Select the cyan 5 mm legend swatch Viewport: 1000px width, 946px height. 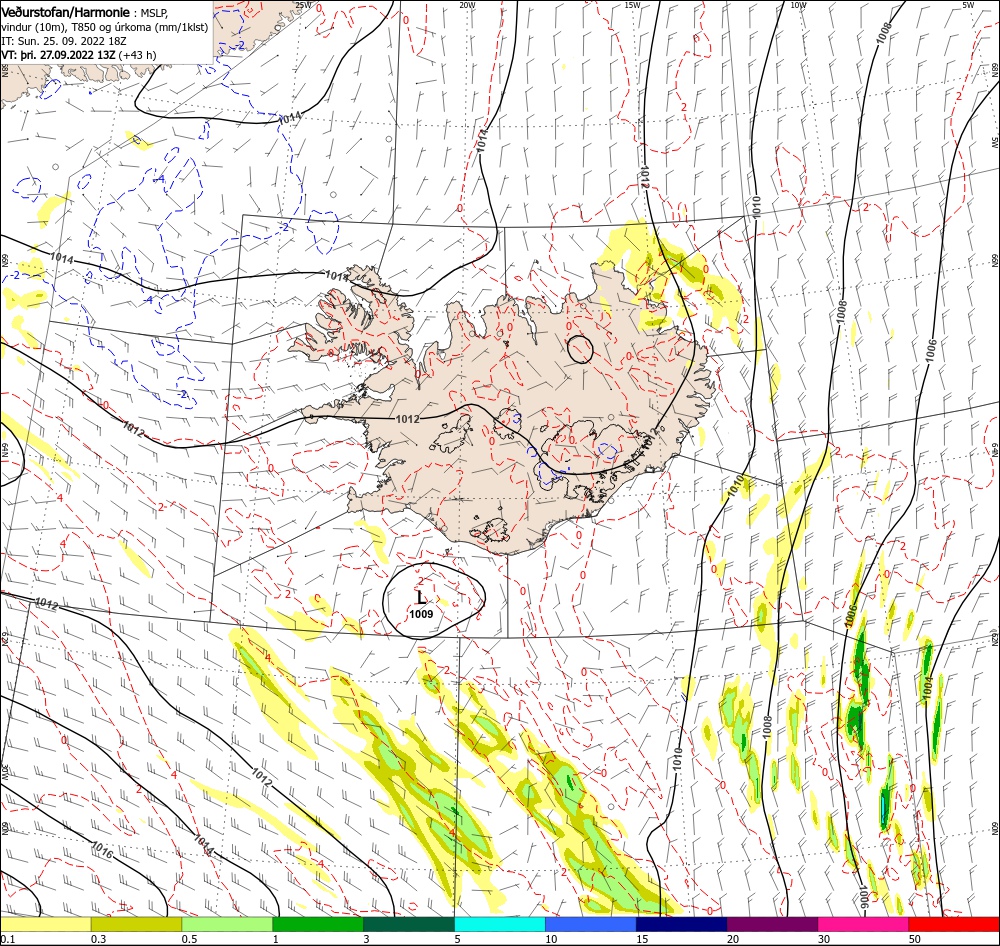[500, 924]
